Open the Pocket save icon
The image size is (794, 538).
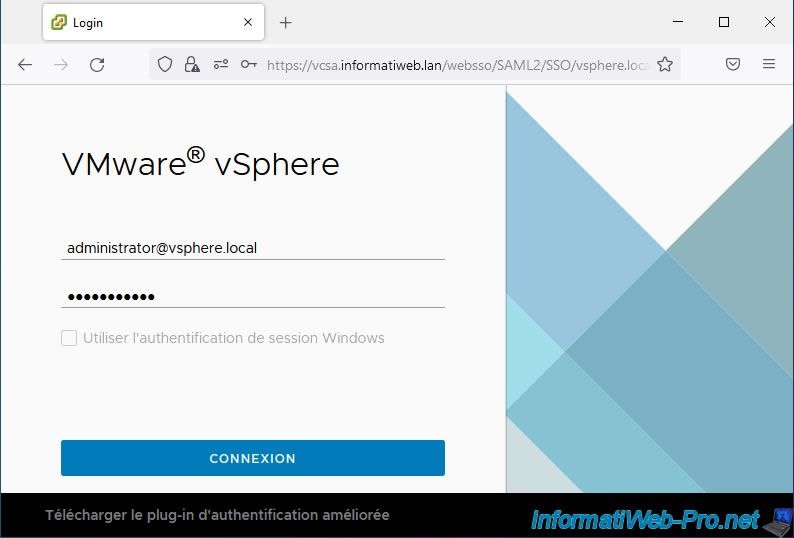pyautogui.click(x=733, y=64)
